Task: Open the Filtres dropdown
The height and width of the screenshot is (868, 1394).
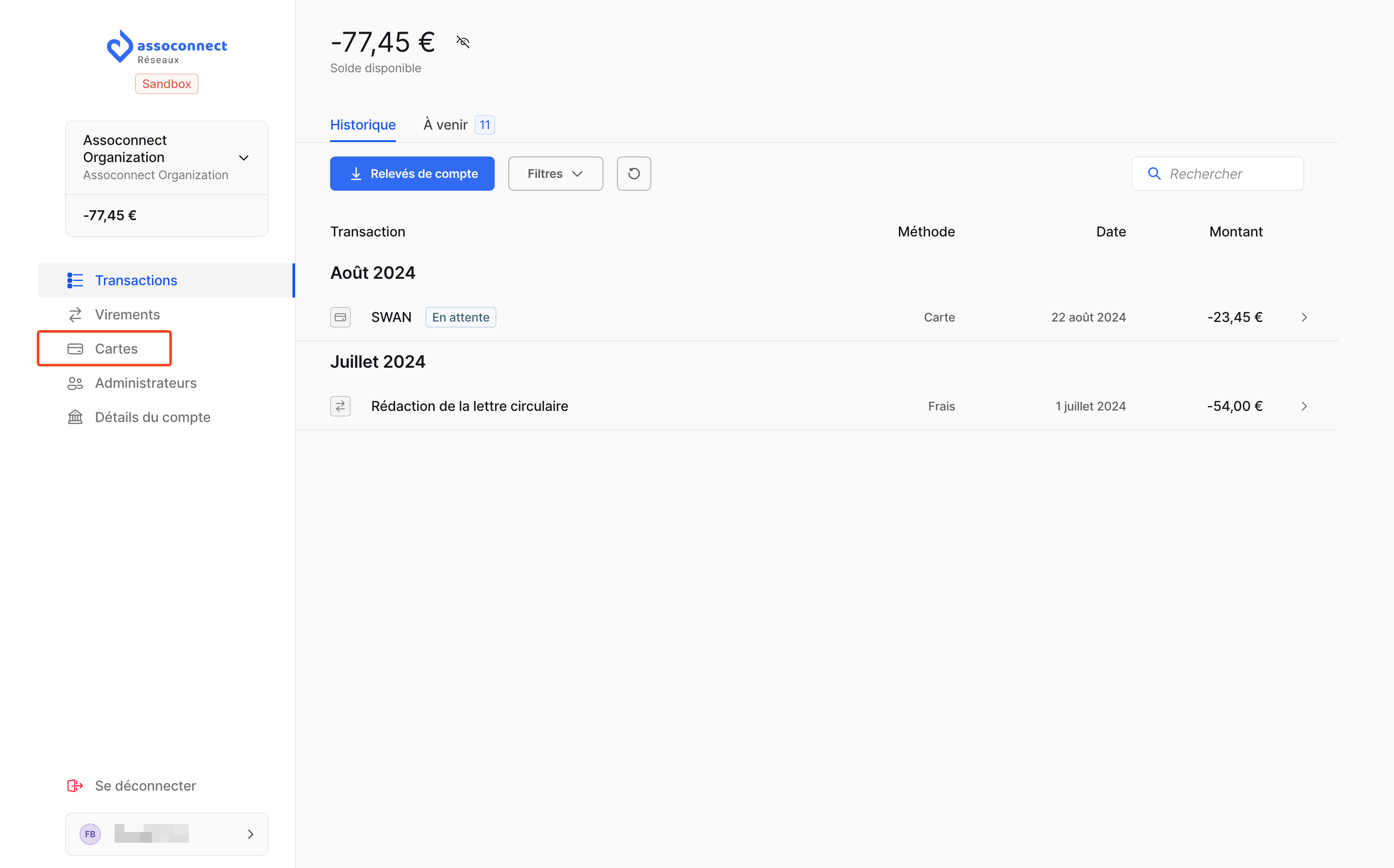Action: tap(556, 173)
